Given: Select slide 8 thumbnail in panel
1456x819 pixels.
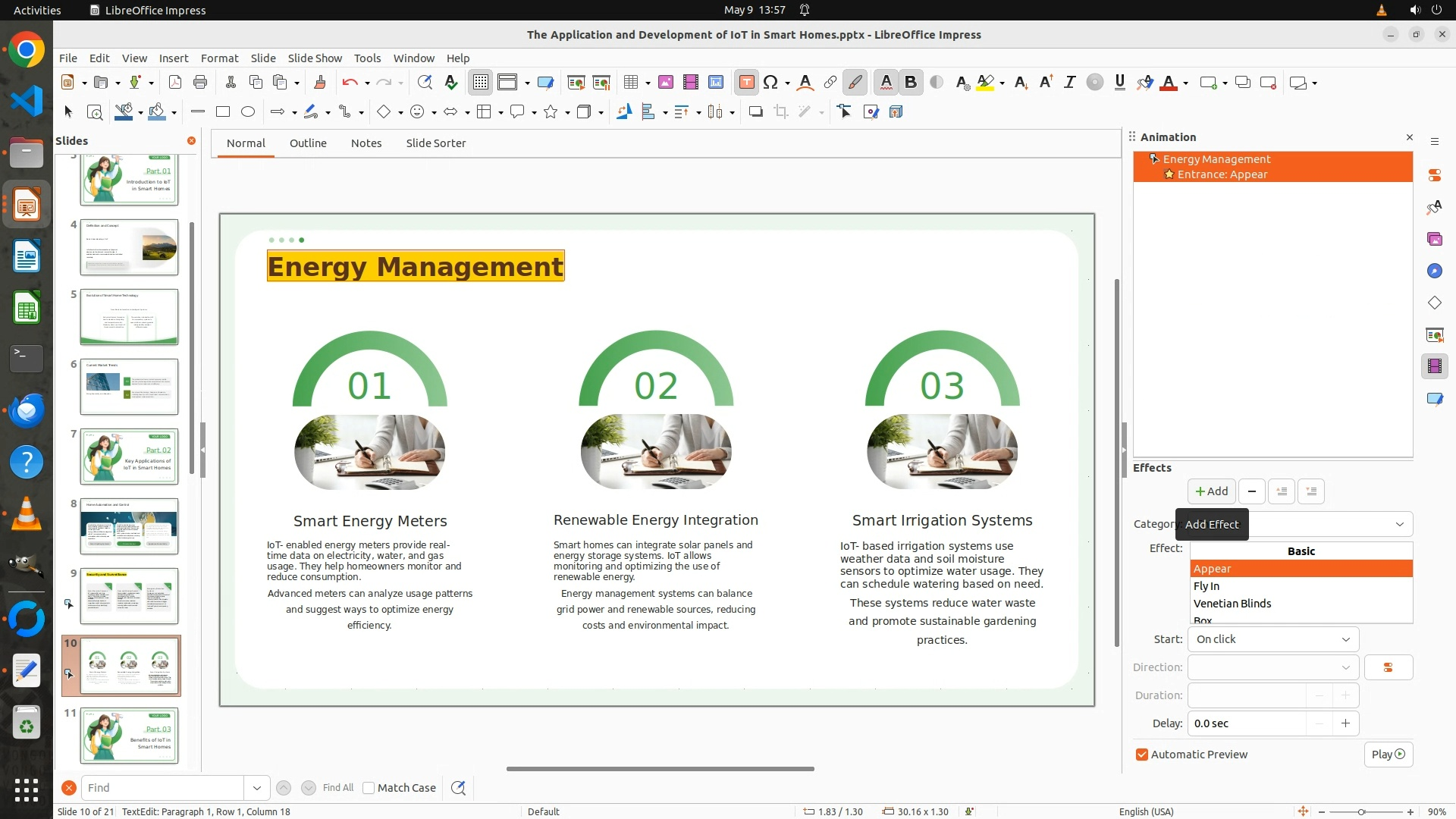Looking at the screenshot, I should [x=129, y=526].
